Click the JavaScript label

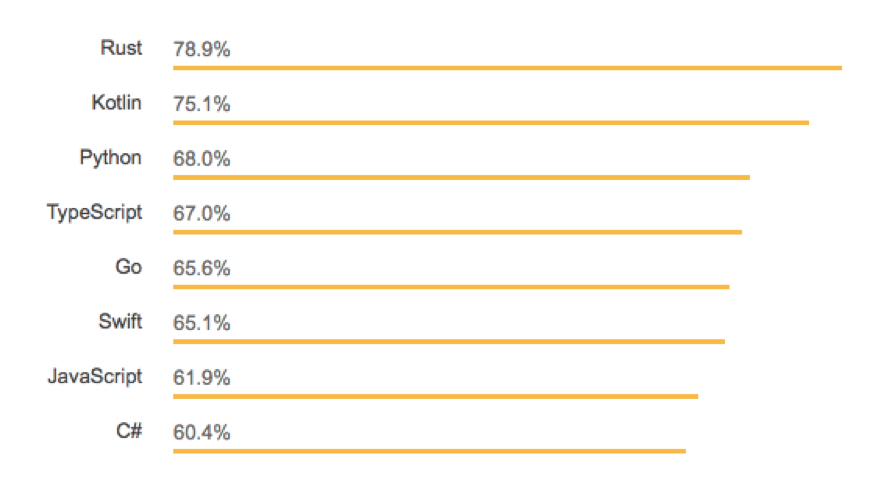[95, 376]
